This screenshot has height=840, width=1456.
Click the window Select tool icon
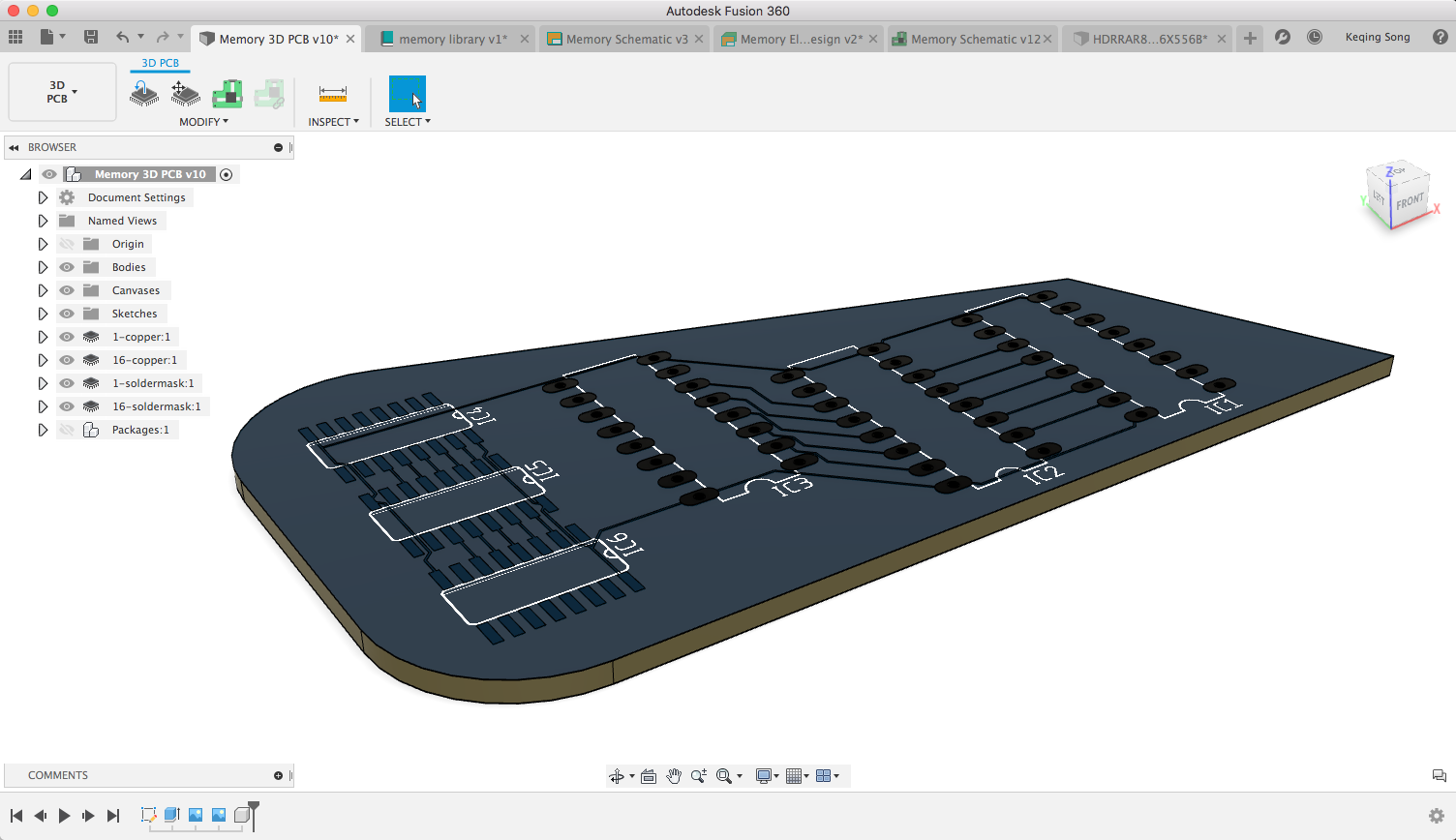tap(407, 94)
